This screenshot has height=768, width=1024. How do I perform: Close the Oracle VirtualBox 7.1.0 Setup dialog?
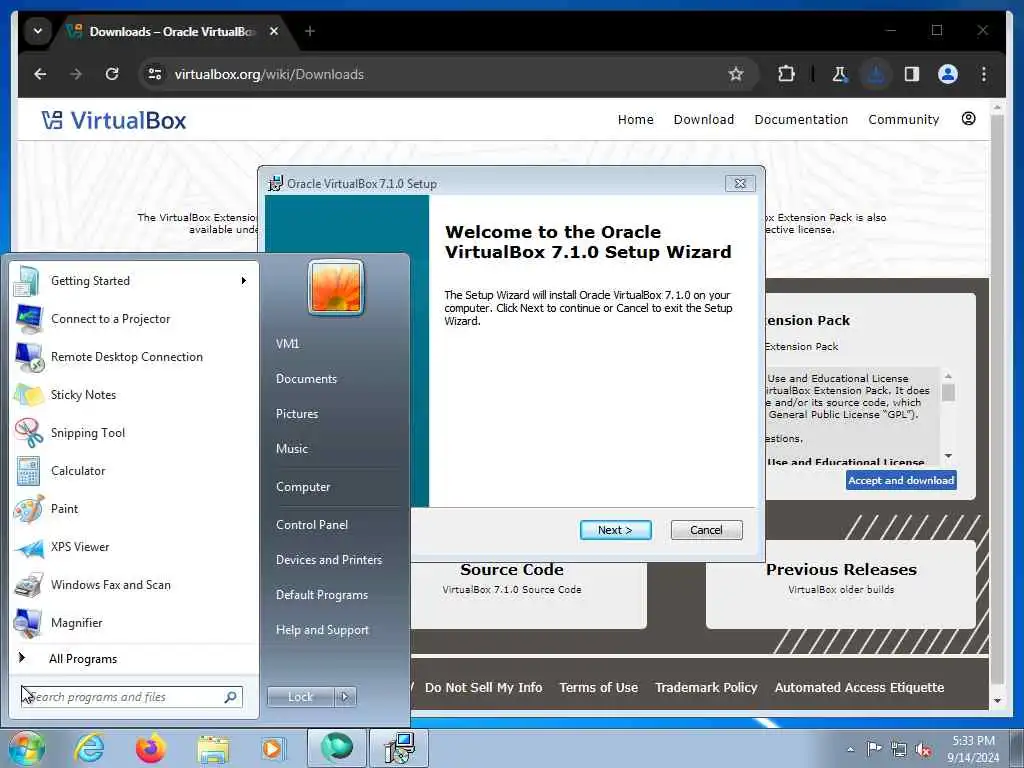point(740,184)
